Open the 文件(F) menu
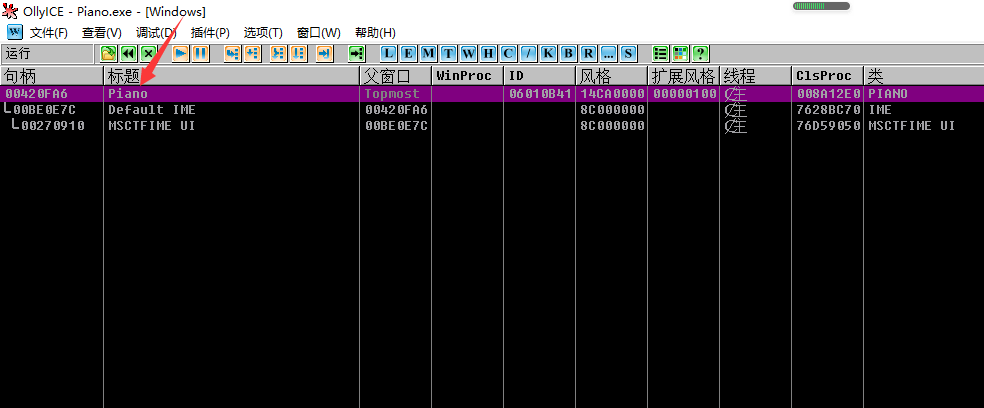 (x=49, y=33)
